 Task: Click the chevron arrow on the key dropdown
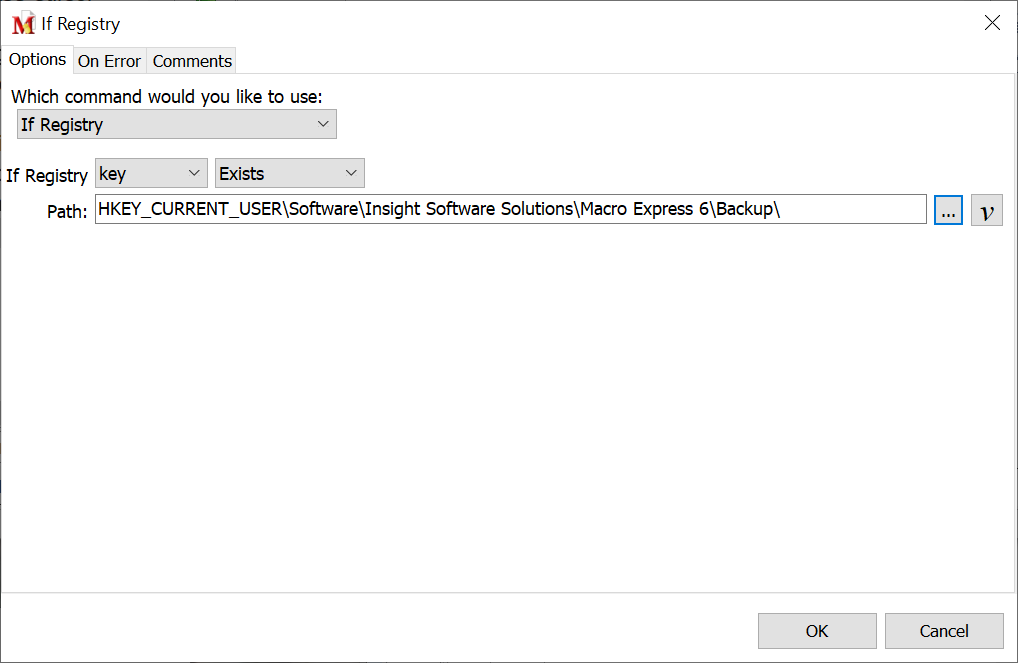tap(194, 174)
